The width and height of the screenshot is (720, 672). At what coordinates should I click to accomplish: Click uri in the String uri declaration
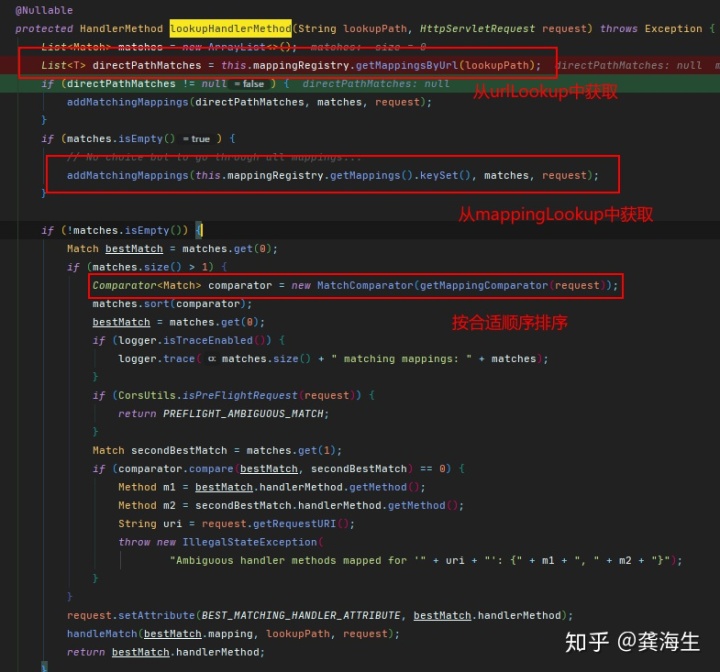pos(173,524)
